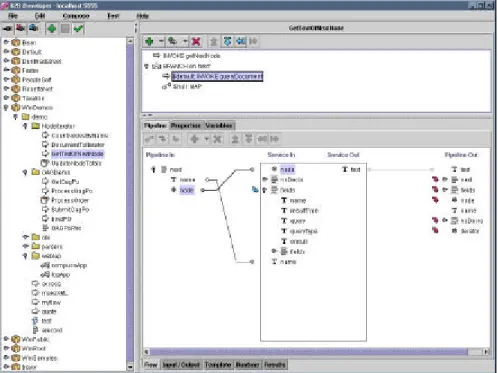Select the highlighted INVOKE queryDocument step
The width and height of the screenshot is (498, 373).
217,76
